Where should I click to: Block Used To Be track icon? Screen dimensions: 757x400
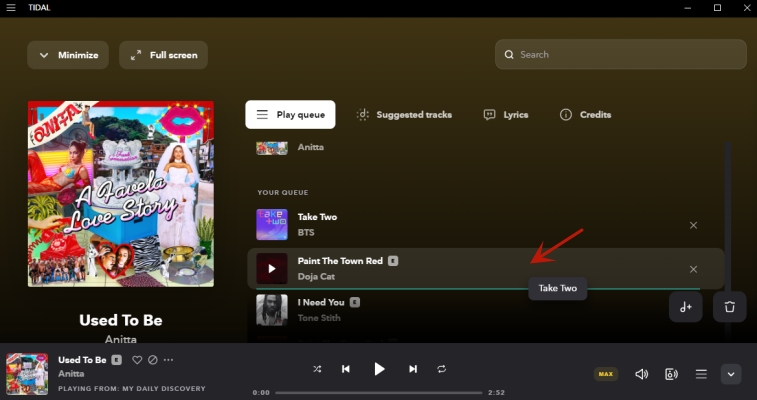click(x=153, y=360)
